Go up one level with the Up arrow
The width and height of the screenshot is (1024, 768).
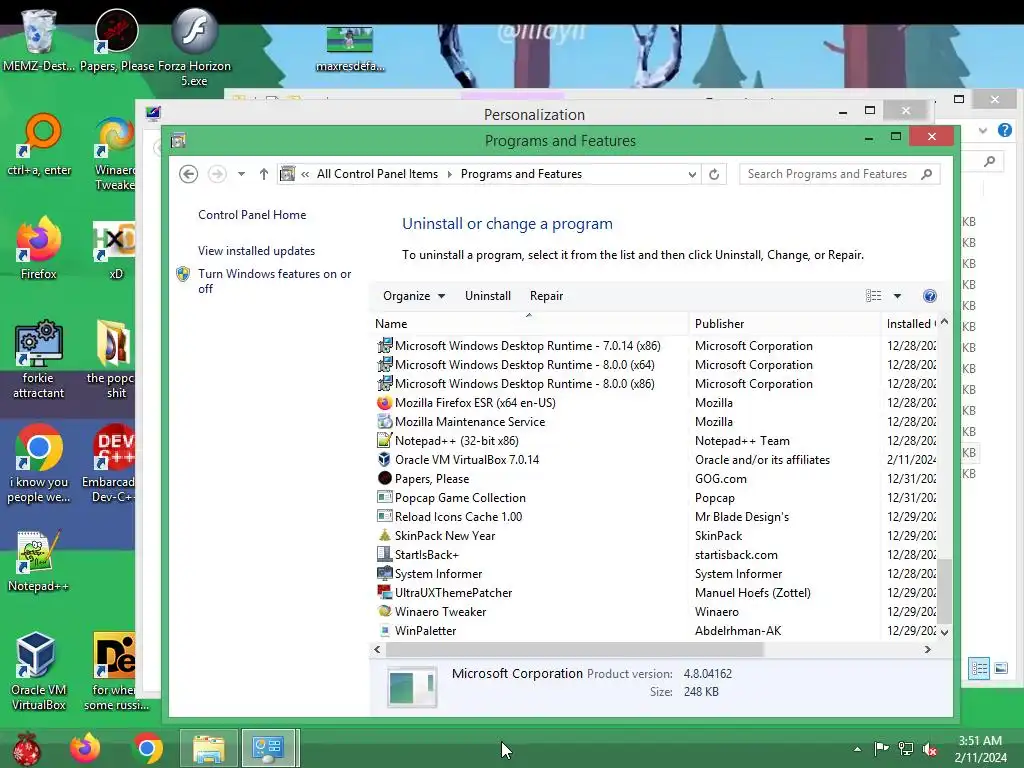pos(263,174)
